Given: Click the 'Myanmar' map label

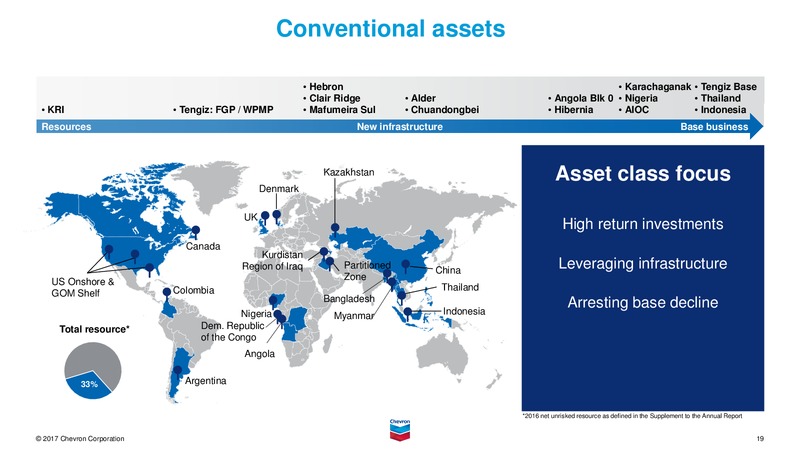Looking at the screenshot, I should pyautogui.click(x=354, y=316).
